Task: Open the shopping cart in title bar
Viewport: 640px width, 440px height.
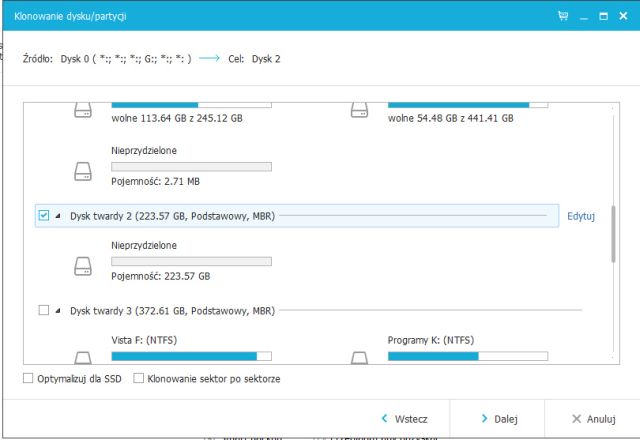Action: pyautogui.click(x=564, y=17)
